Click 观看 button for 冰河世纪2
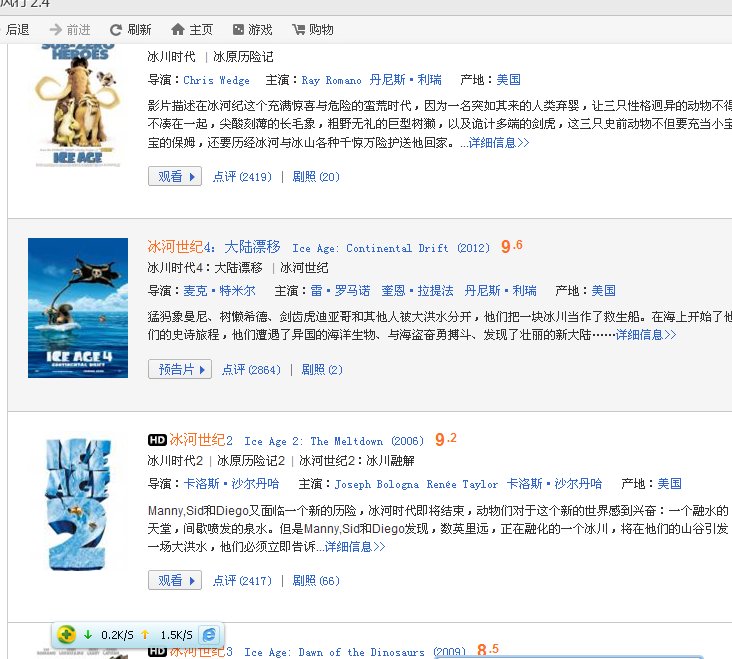This screenshot has height=659, width=732. (175, 580)
